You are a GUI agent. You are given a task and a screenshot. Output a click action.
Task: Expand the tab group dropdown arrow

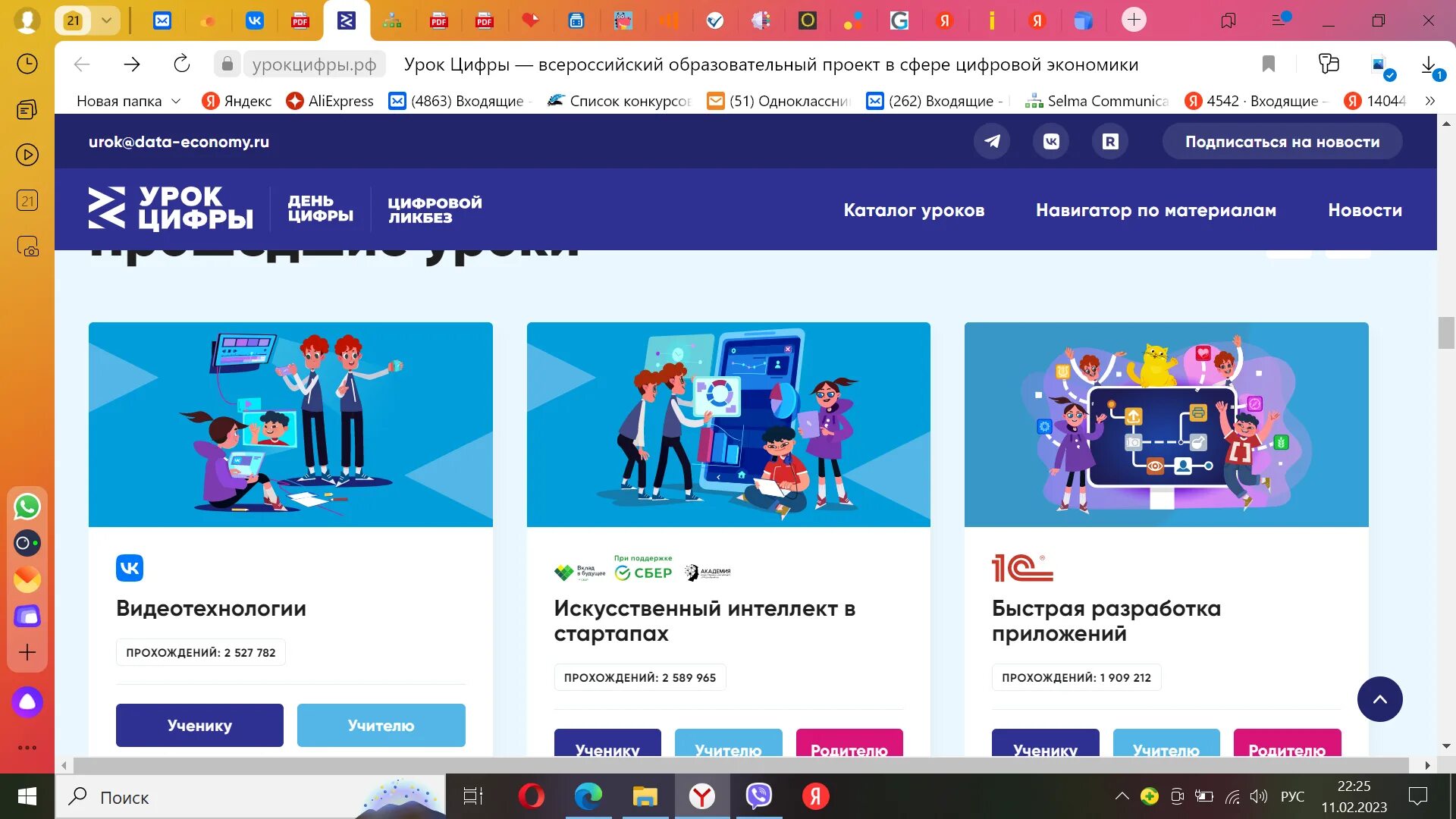(107, 20)
